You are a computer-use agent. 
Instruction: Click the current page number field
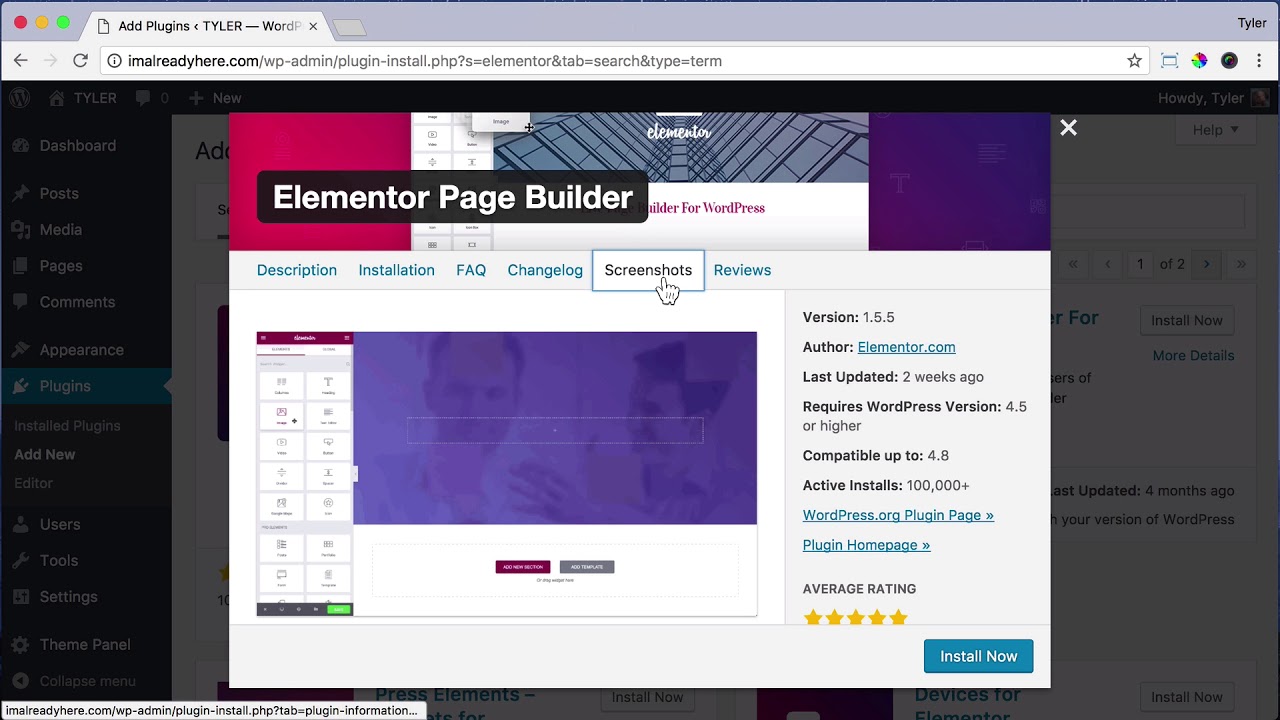click(x=1139, y=264)
